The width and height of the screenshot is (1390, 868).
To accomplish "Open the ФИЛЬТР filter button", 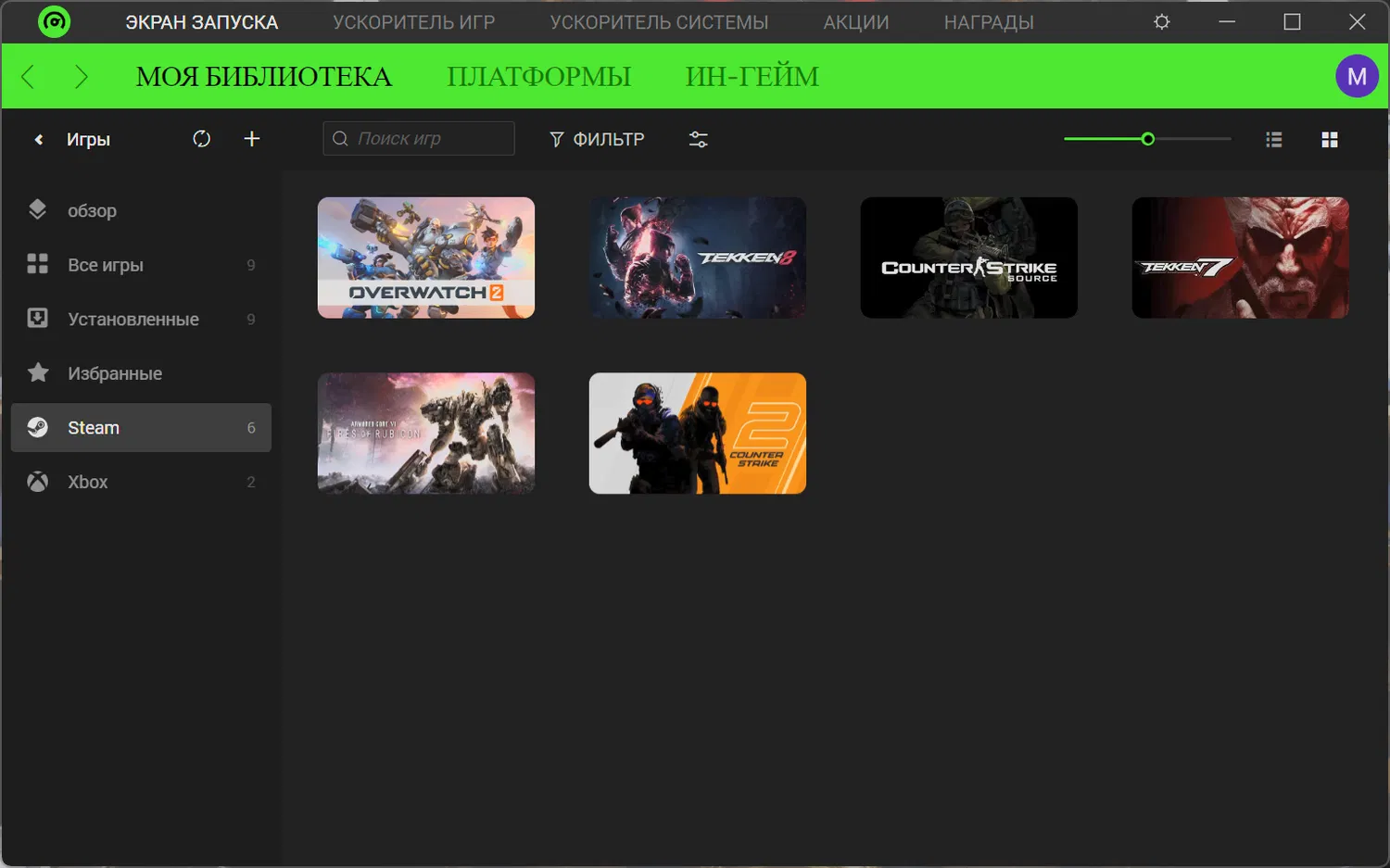I will [x=597, y=139].
